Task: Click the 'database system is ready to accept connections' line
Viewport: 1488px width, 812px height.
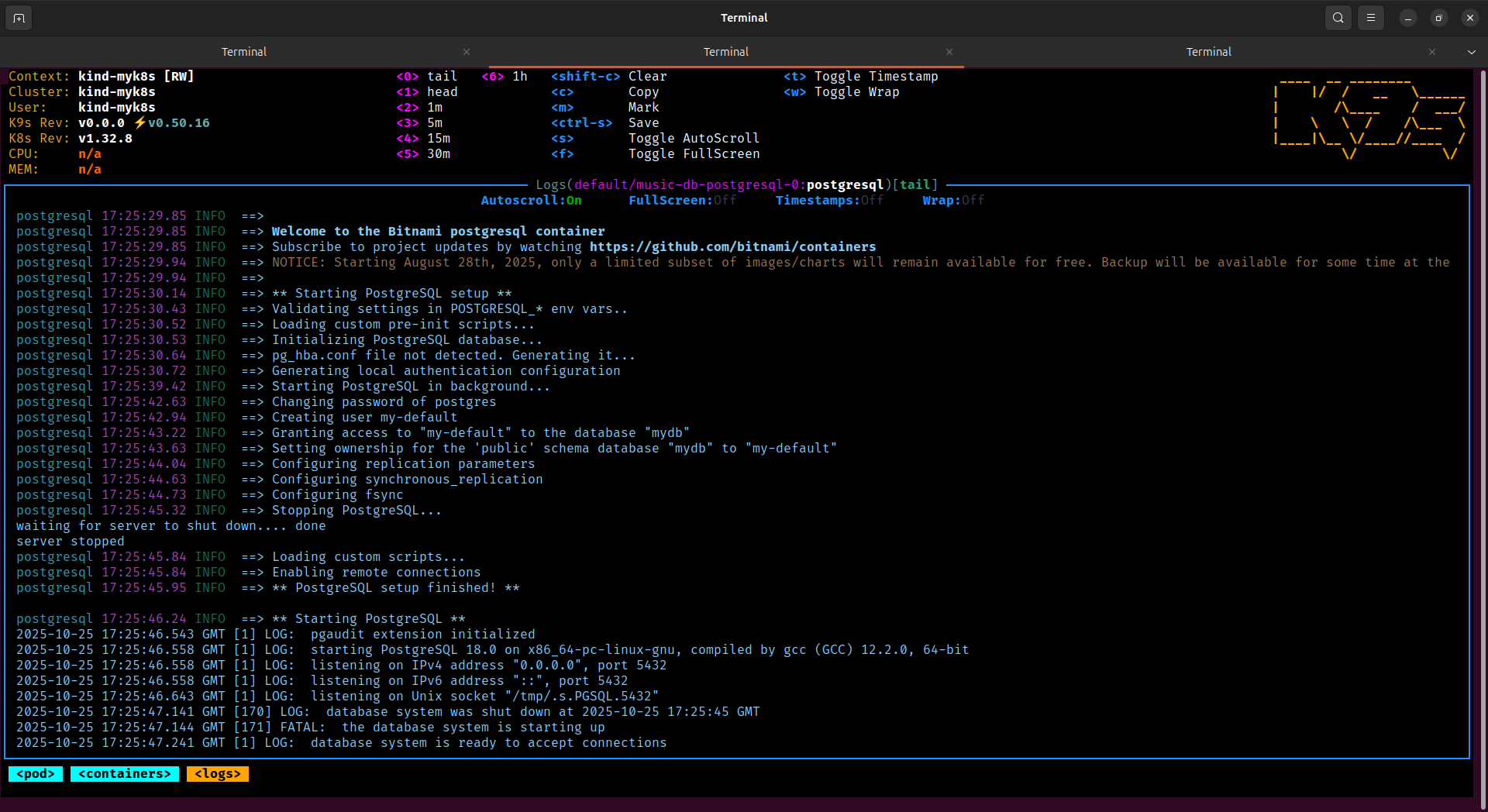Action: coord(341,743)
